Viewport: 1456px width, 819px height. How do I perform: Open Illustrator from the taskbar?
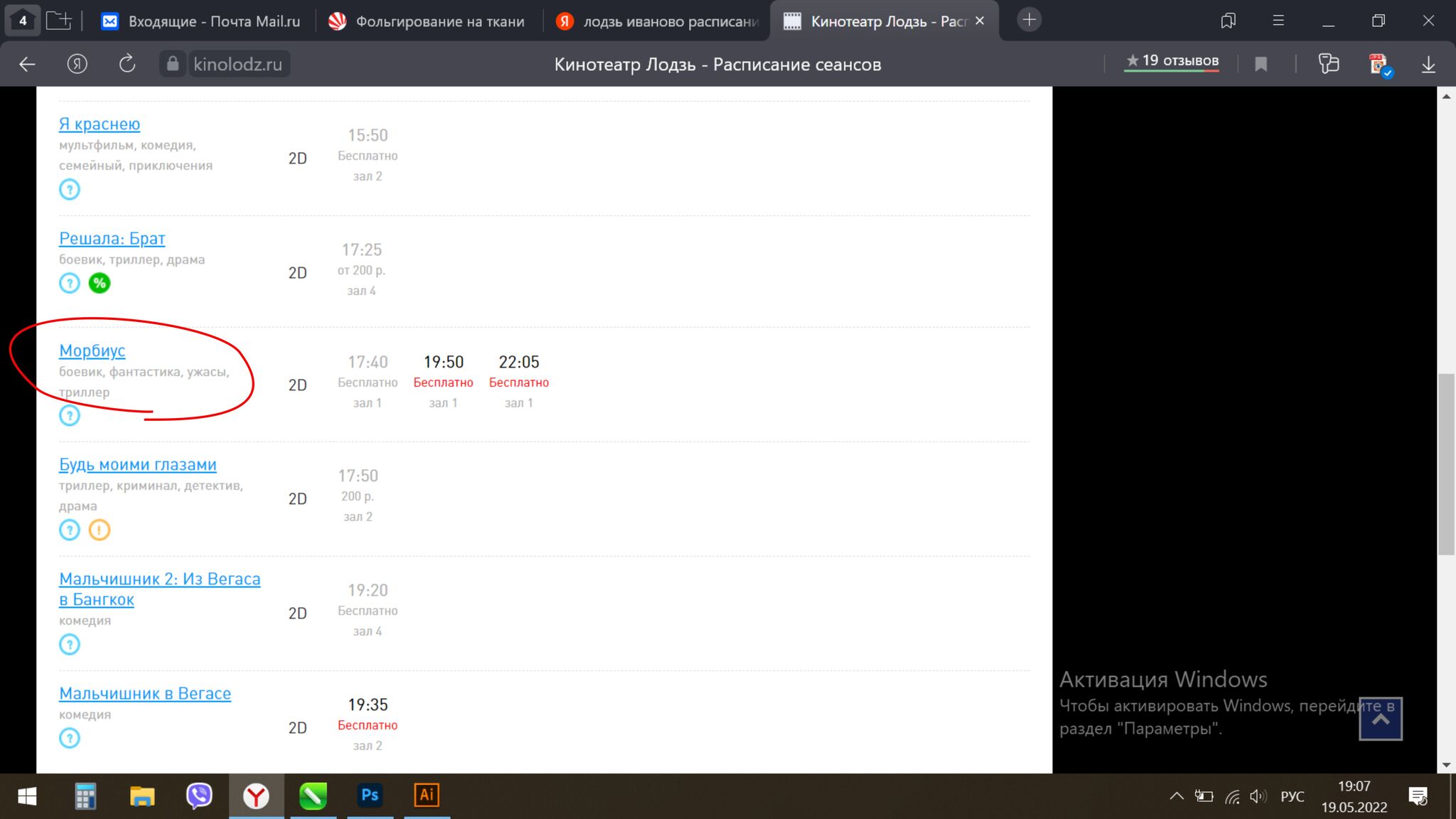pos(427,796)
